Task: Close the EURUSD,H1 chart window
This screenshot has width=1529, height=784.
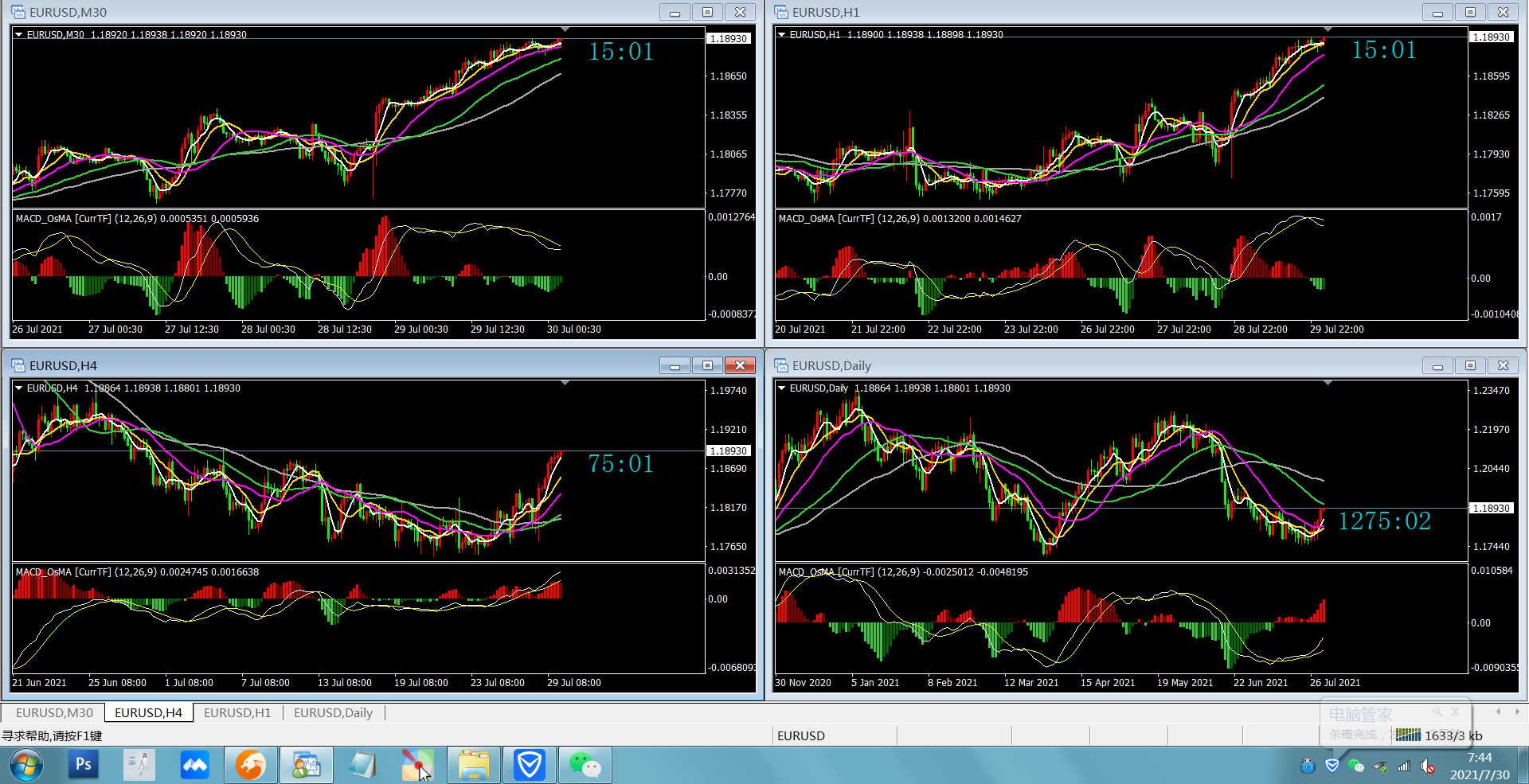Action: pos(1503,12)
